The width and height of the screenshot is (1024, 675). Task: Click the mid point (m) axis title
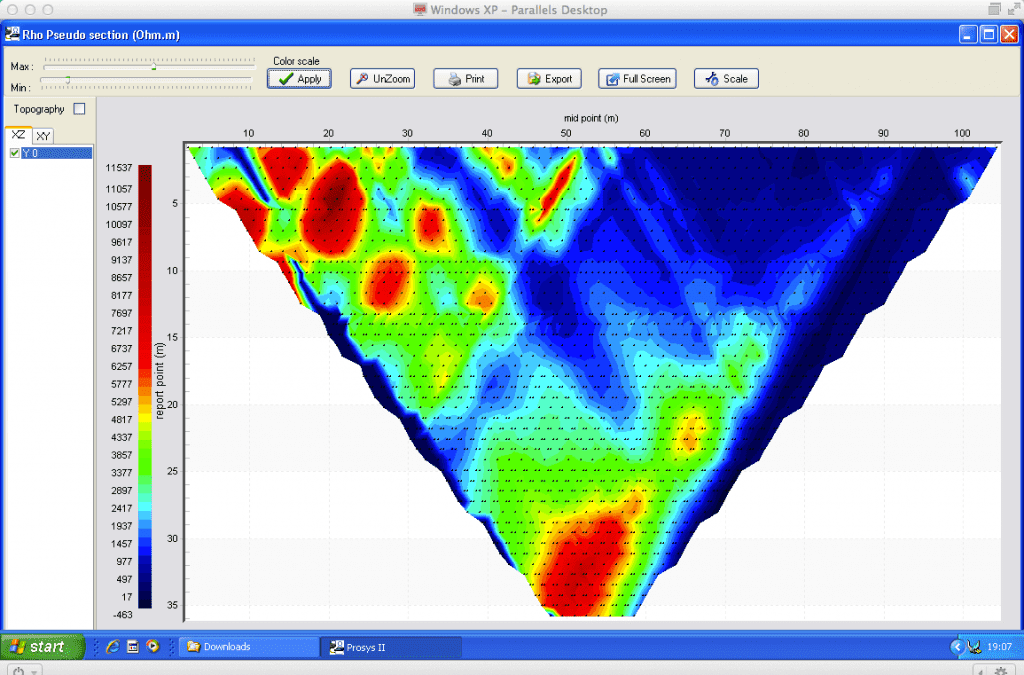pos(591,118)
